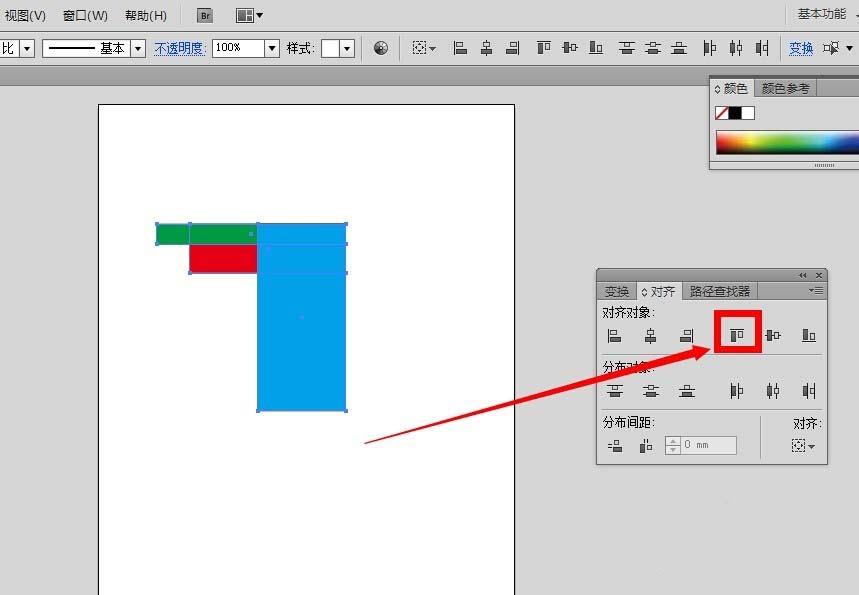Click vertical align top in control bar

(x=543, y=48)
